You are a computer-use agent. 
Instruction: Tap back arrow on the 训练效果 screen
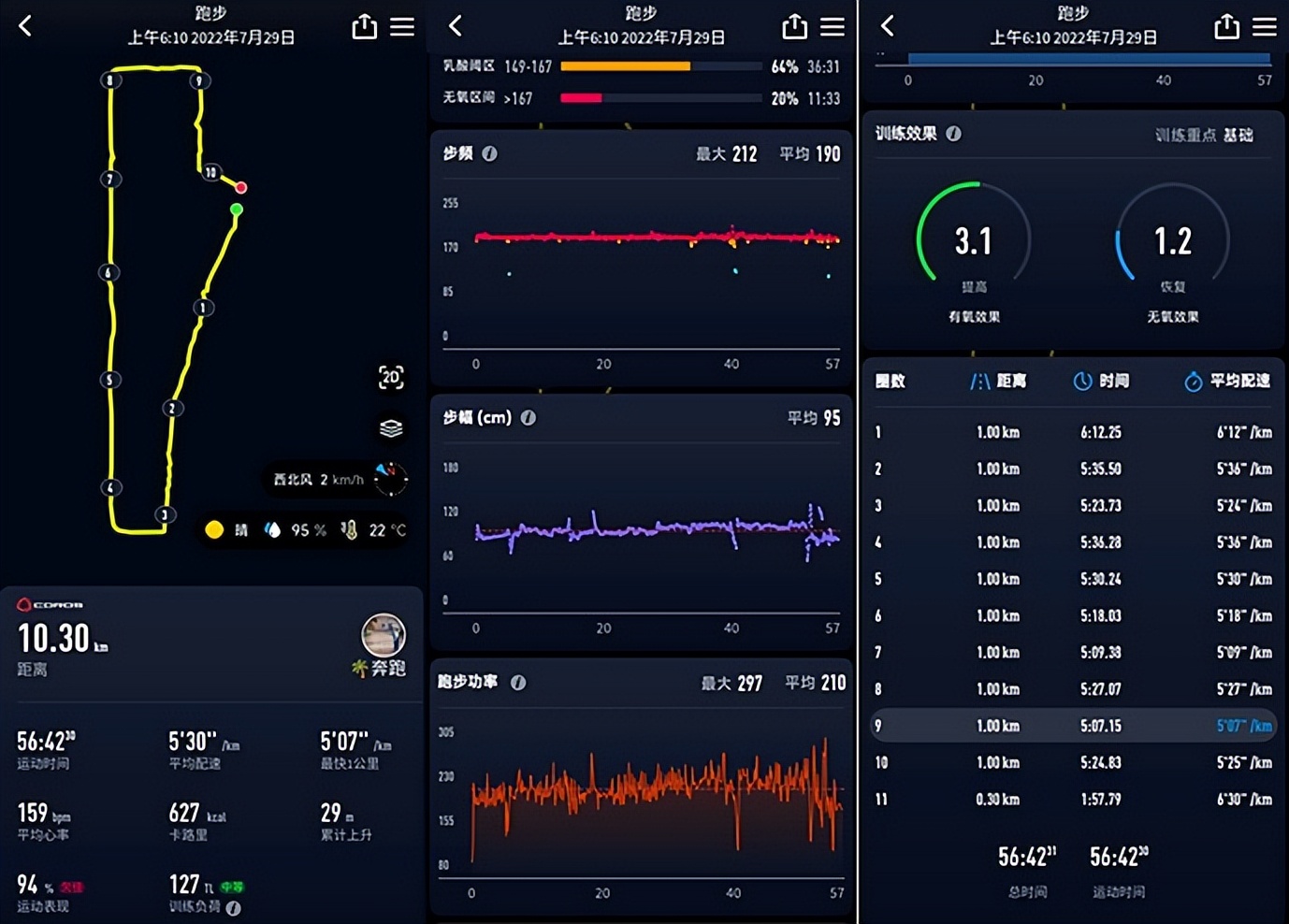(888, 26)
